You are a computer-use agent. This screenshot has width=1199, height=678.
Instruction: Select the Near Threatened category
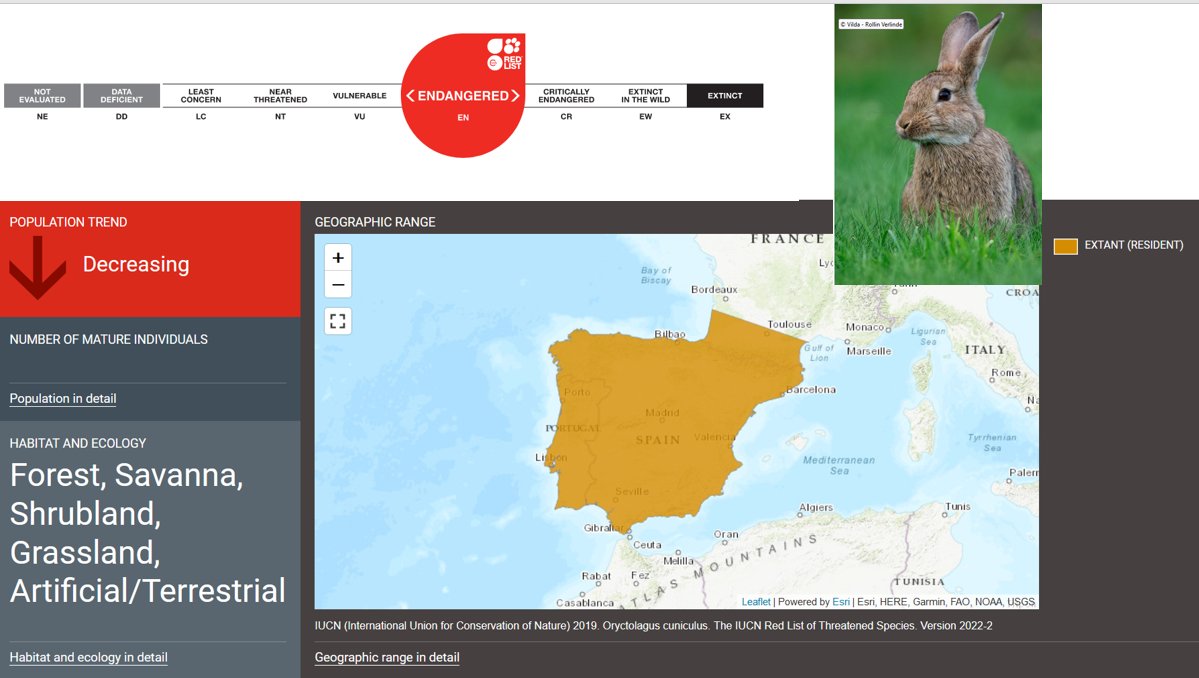(281, 96)
